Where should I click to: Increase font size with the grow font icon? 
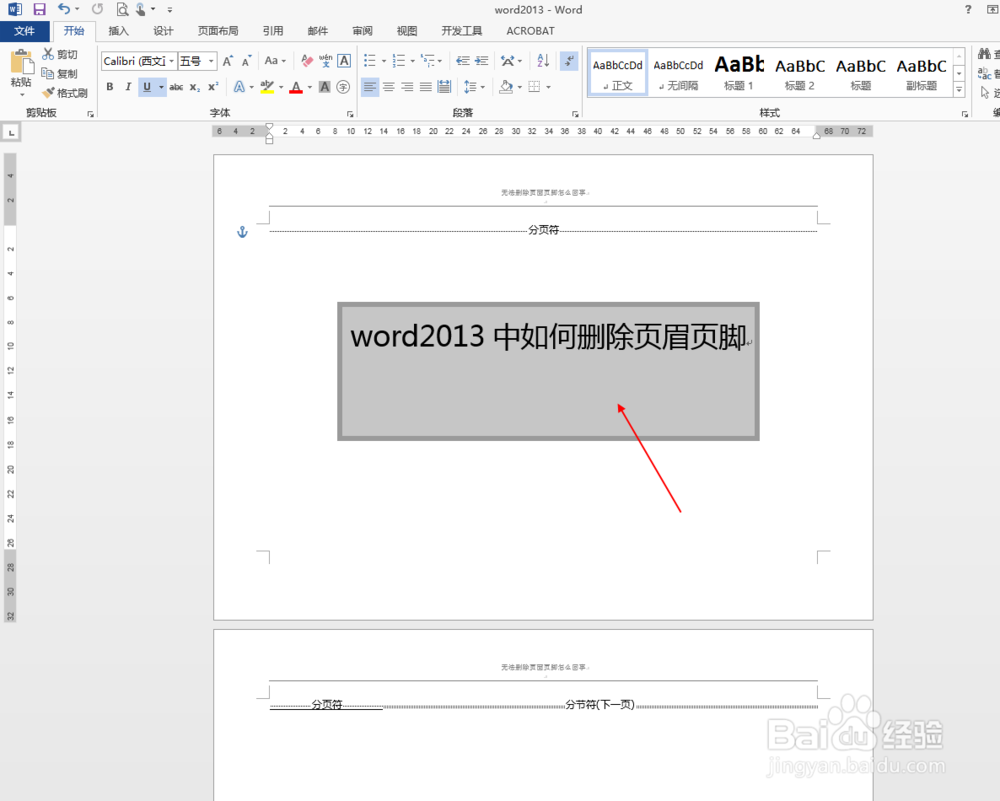pos(228,61)
